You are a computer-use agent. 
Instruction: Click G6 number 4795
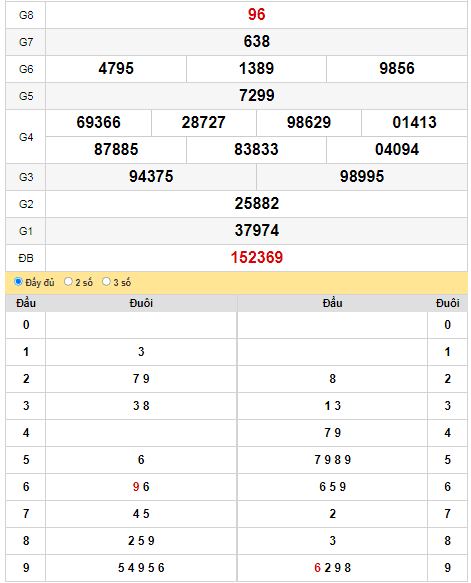(x=116, y=68)
